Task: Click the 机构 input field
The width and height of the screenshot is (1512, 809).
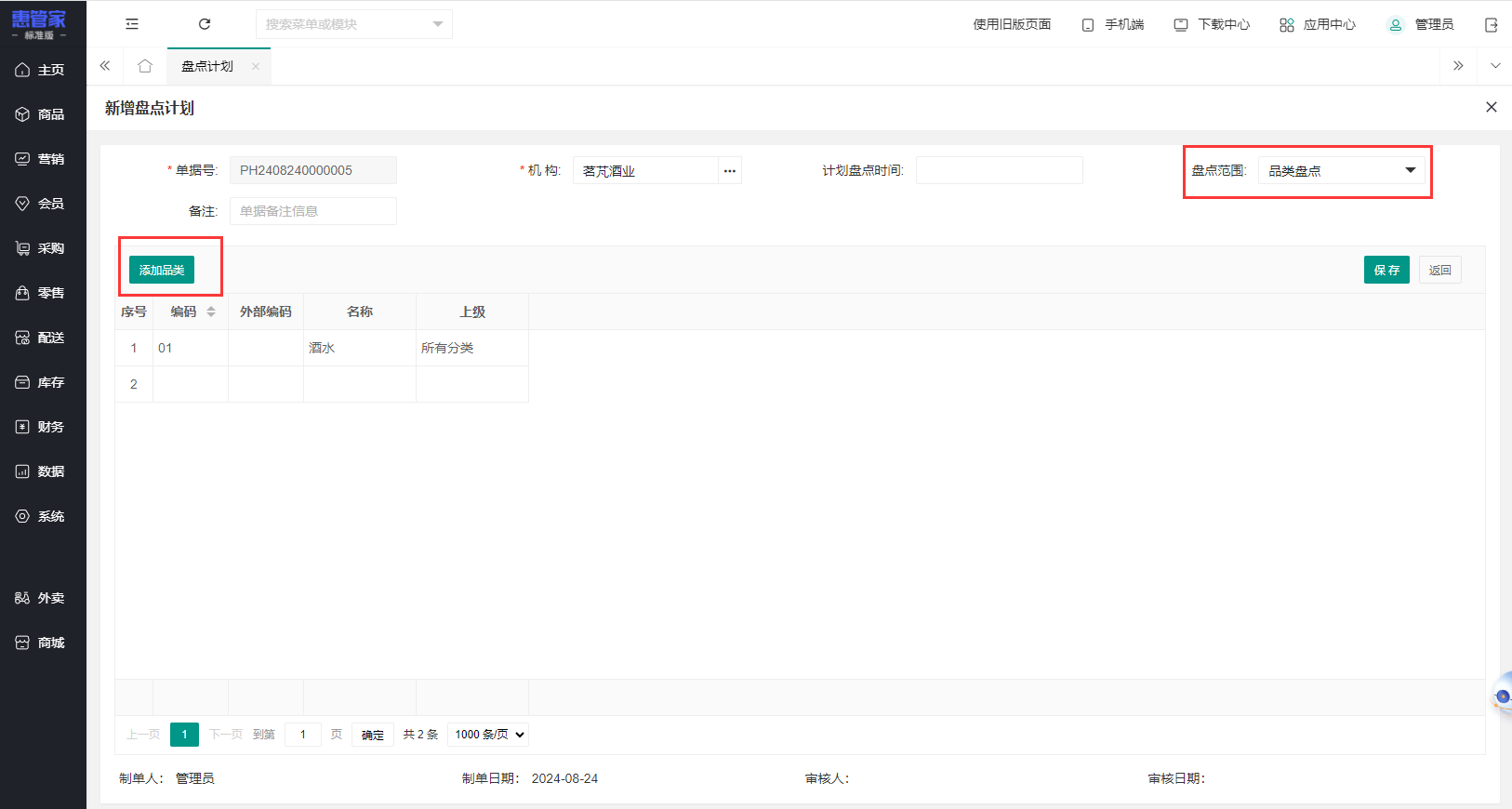Action: tap(645, 170)
